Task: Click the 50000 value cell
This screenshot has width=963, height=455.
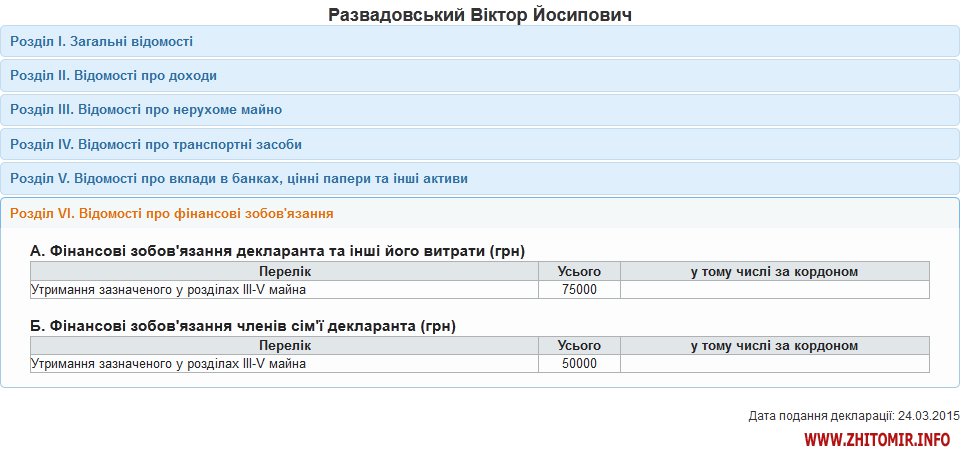Action: (x=579, y=364)
